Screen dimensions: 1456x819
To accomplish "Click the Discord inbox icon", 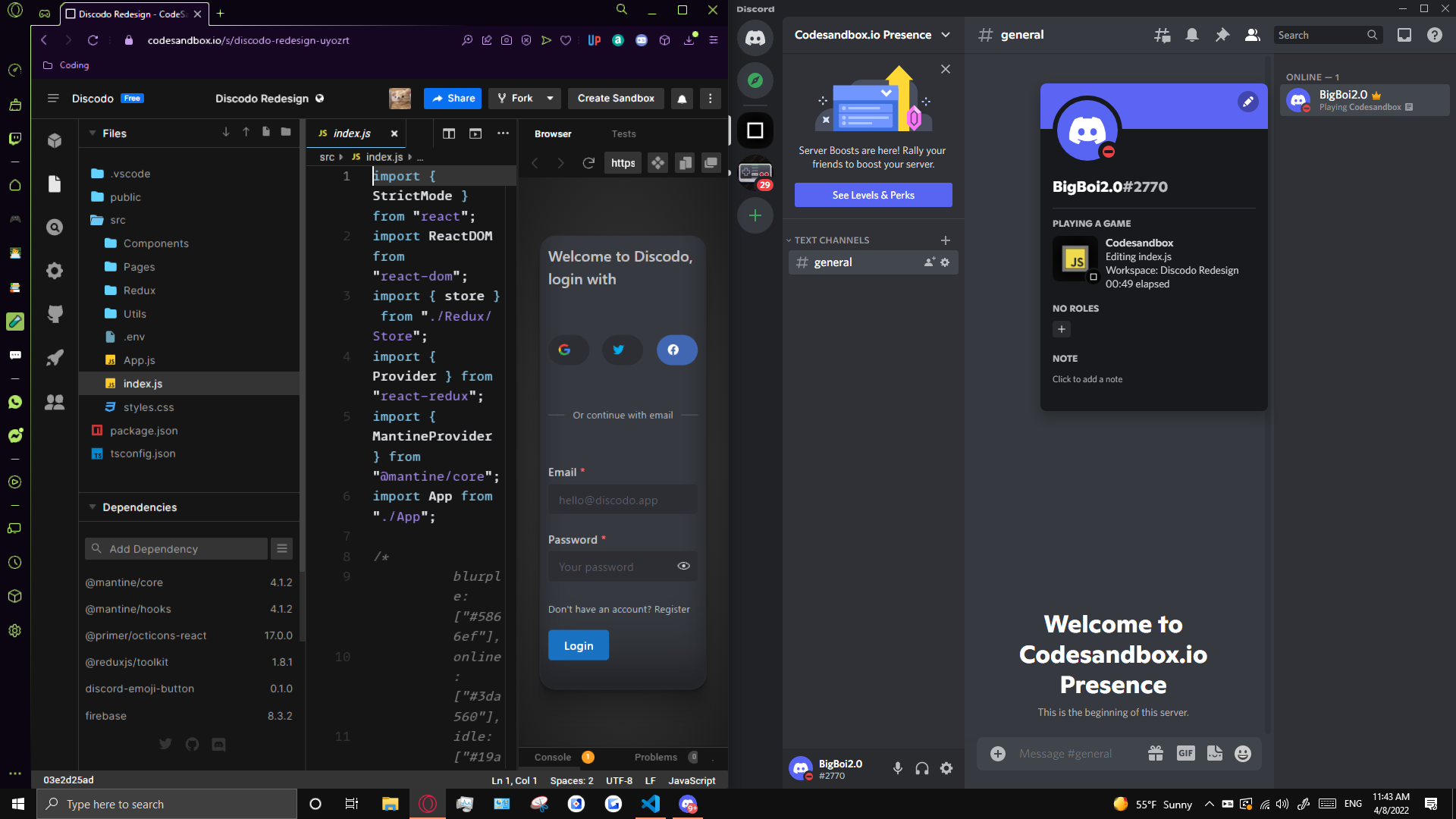I will tap(1404, 35).
